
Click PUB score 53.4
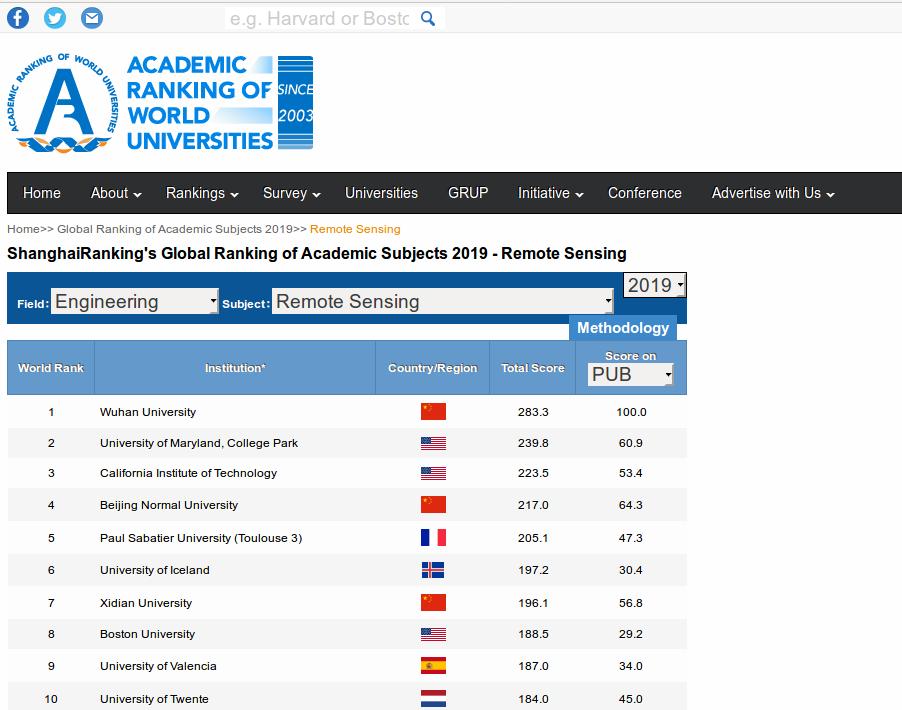point(630,473)
